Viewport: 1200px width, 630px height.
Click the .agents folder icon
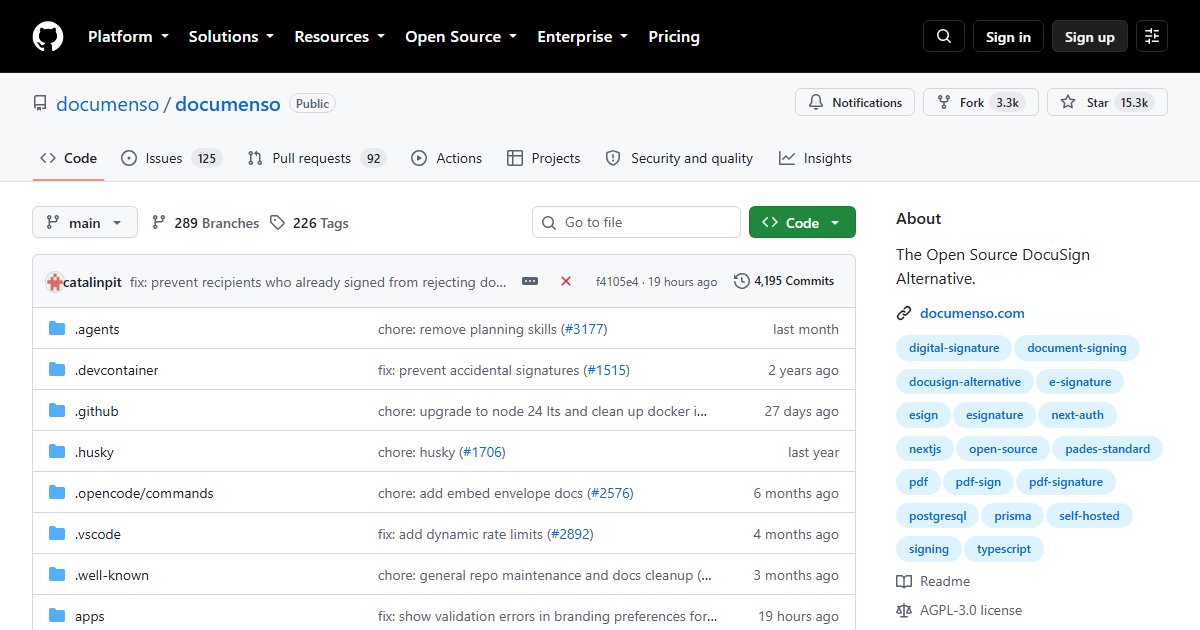pyautogui.click(x=57, y=329)
